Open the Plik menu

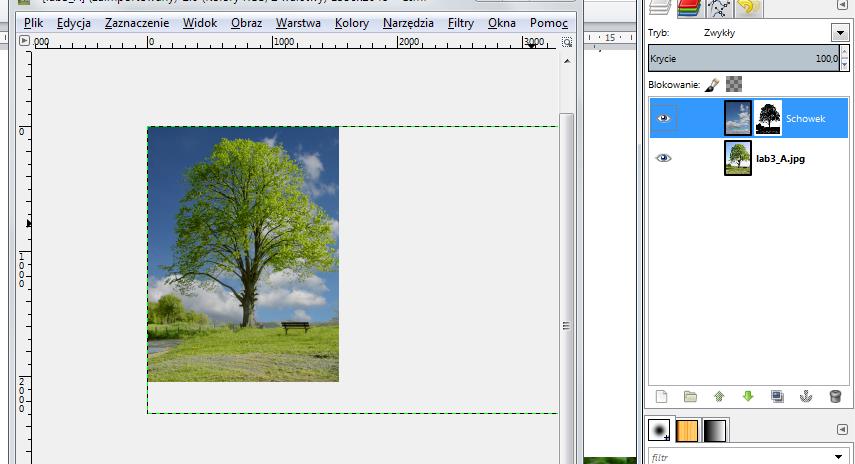34,23
